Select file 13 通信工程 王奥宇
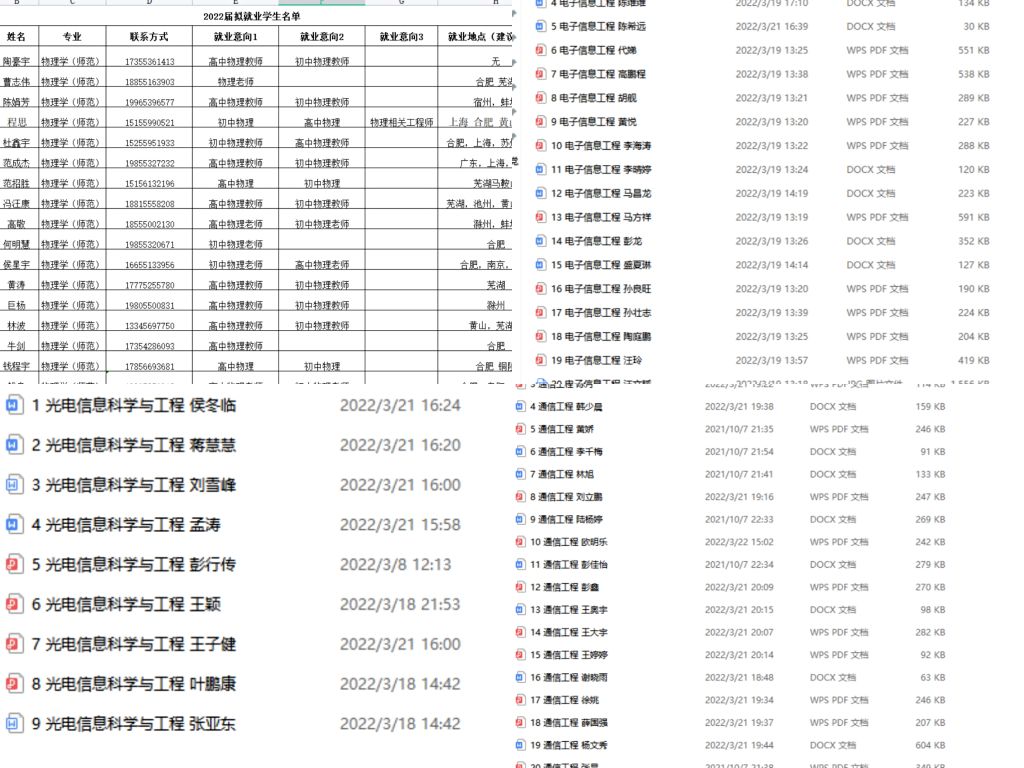The image size is (1024, 768). coord(568,610)
